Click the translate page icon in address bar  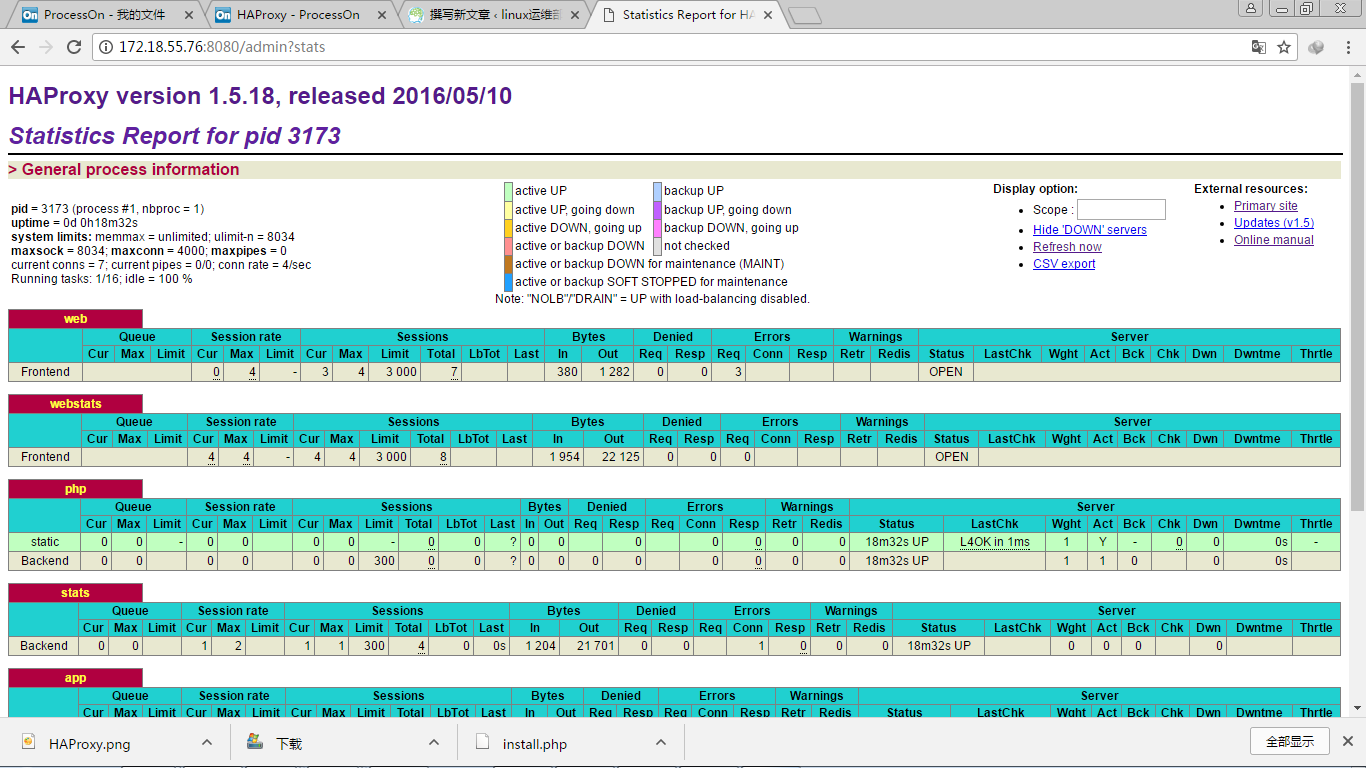(1259, 47)
